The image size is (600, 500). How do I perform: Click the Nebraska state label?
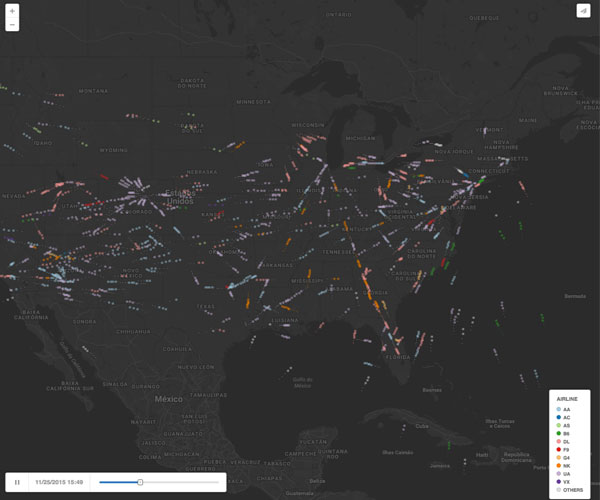(202, 172)
